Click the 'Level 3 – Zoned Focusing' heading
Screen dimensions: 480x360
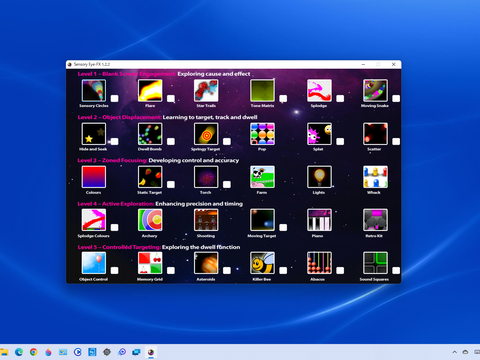click(x=112, y=160)
